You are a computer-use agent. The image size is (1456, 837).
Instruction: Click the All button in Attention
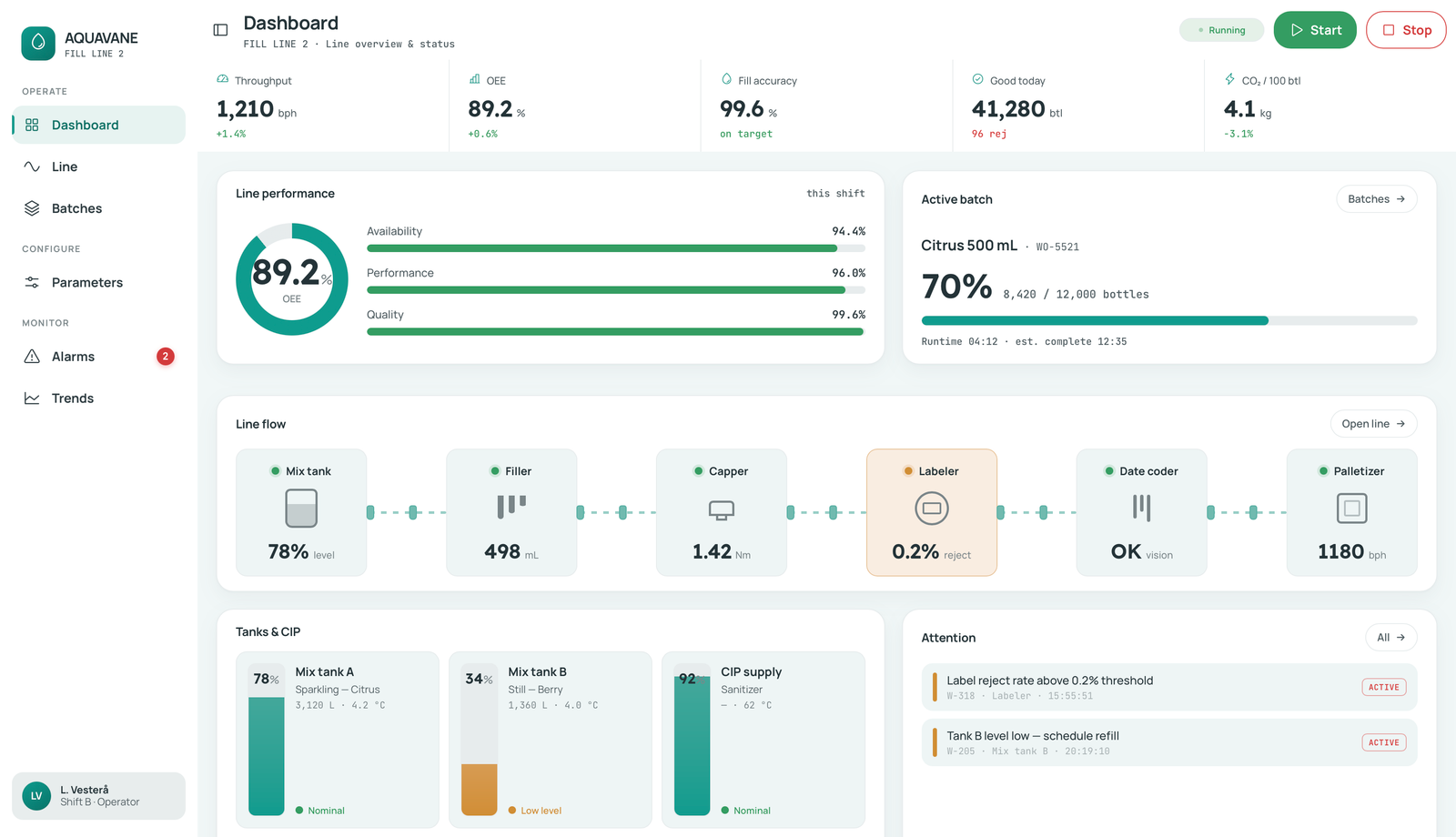pyautogui.click(x=1390, y=638)
